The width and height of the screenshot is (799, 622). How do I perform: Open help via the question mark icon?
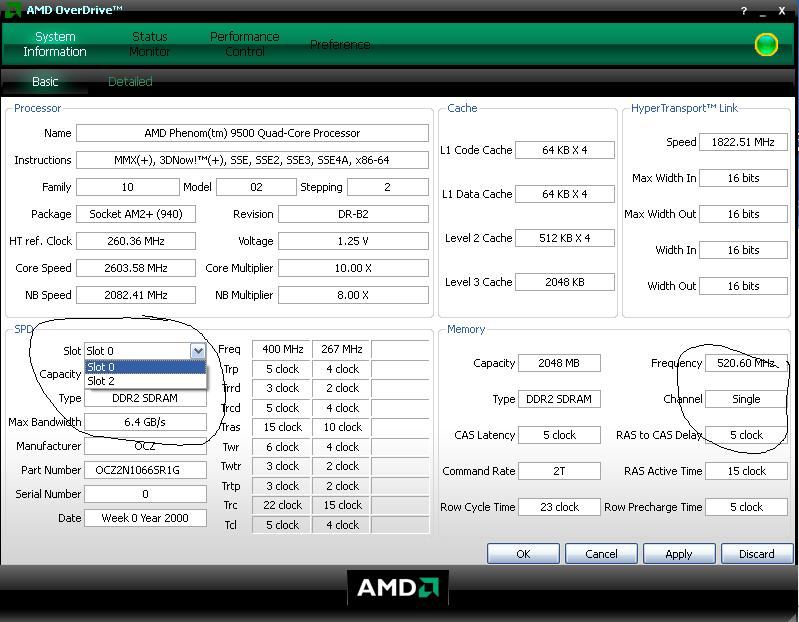pos(743,11)
